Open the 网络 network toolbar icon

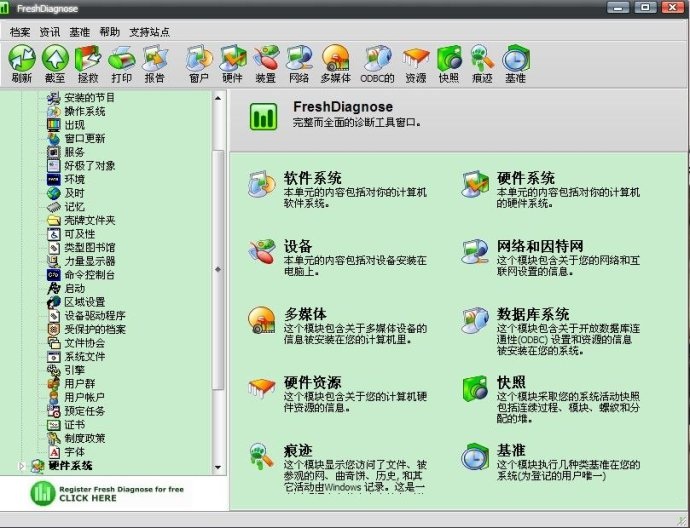(299, 58)
